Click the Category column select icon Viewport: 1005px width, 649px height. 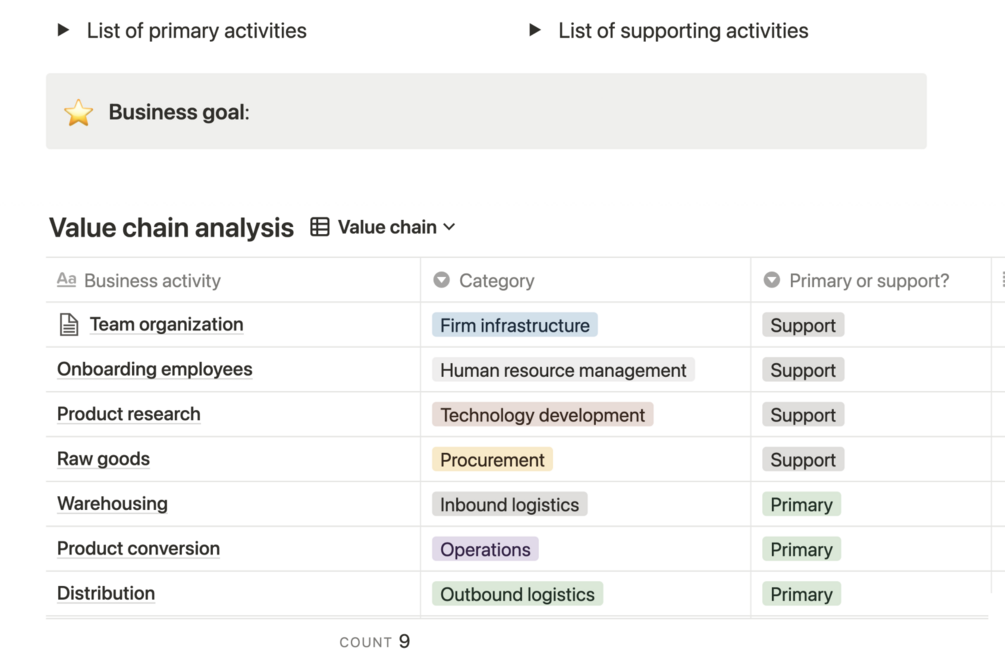[x=441, y=280]
